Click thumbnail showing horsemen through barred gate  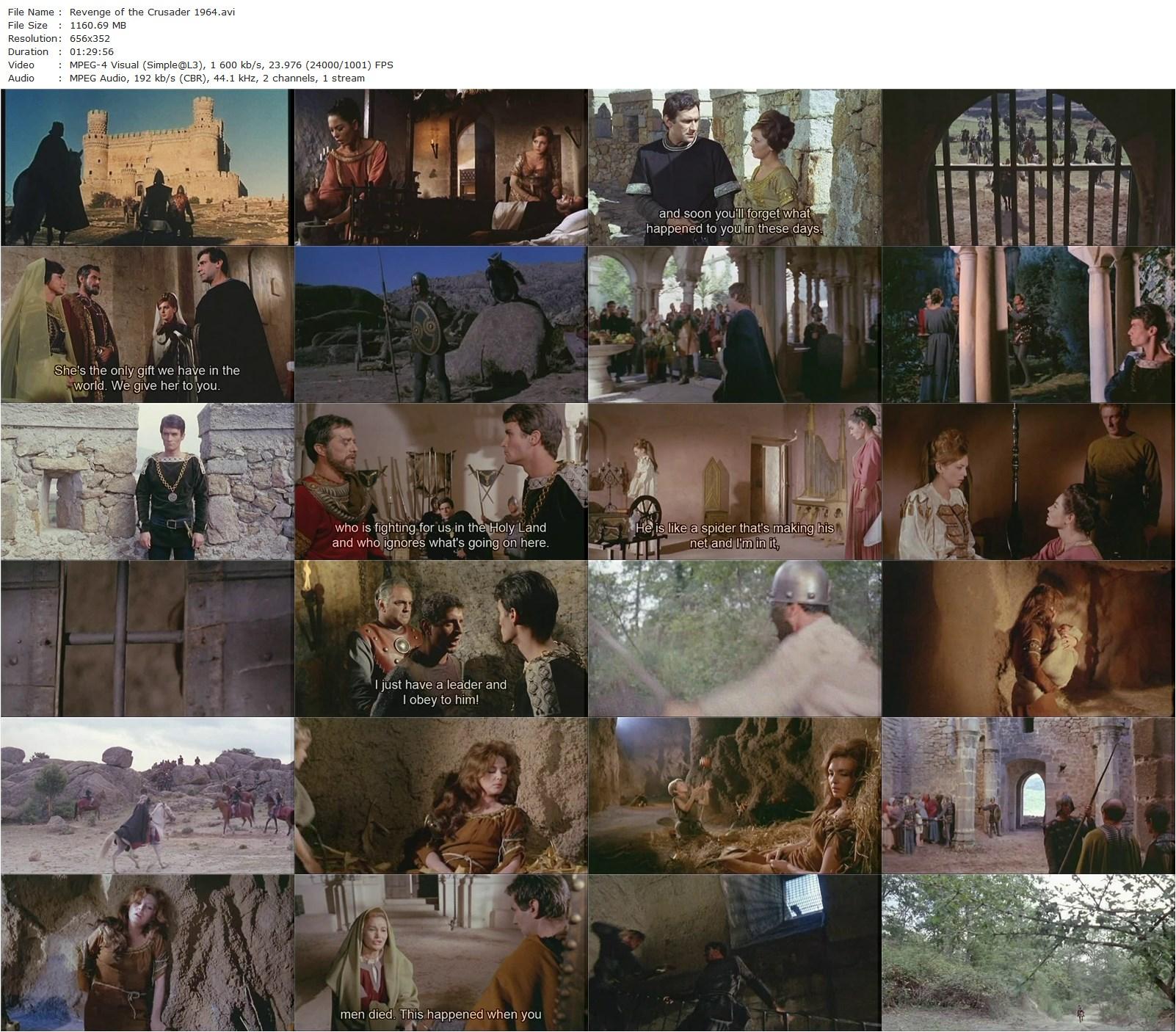coord(1028,167)
